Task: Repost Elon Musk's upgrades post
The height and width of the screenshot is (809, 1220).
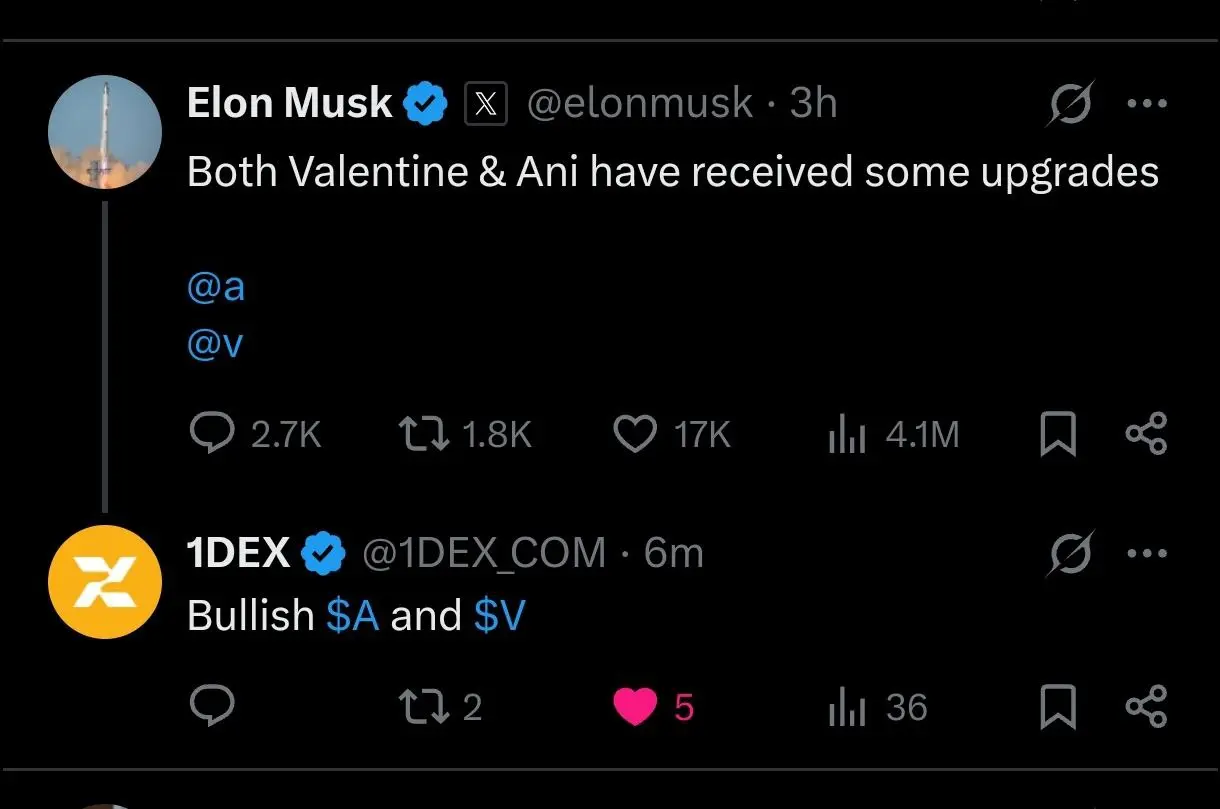Action: pyautogui.click(x=424, y=434)
